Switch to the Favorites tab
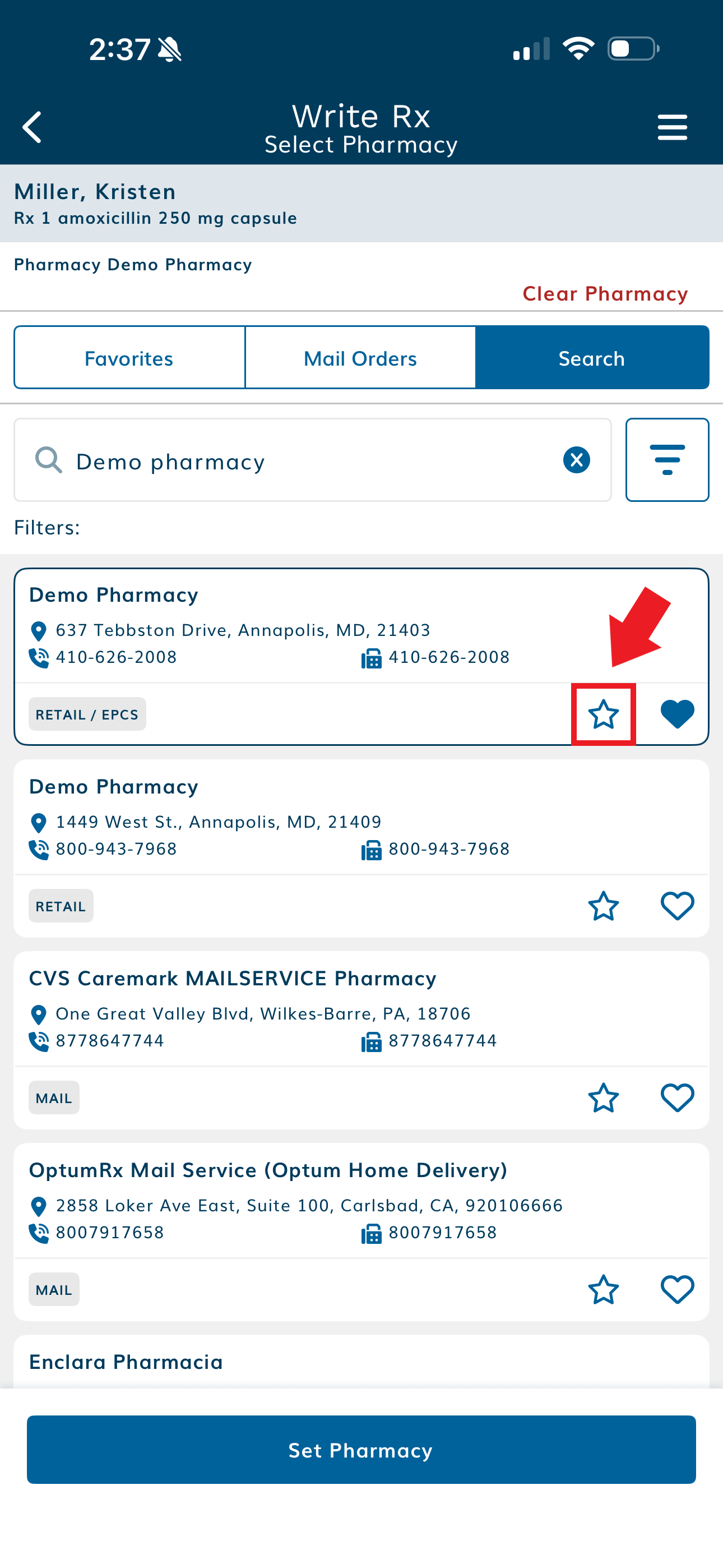This screenshot has width=723, height=1568. 129,358
